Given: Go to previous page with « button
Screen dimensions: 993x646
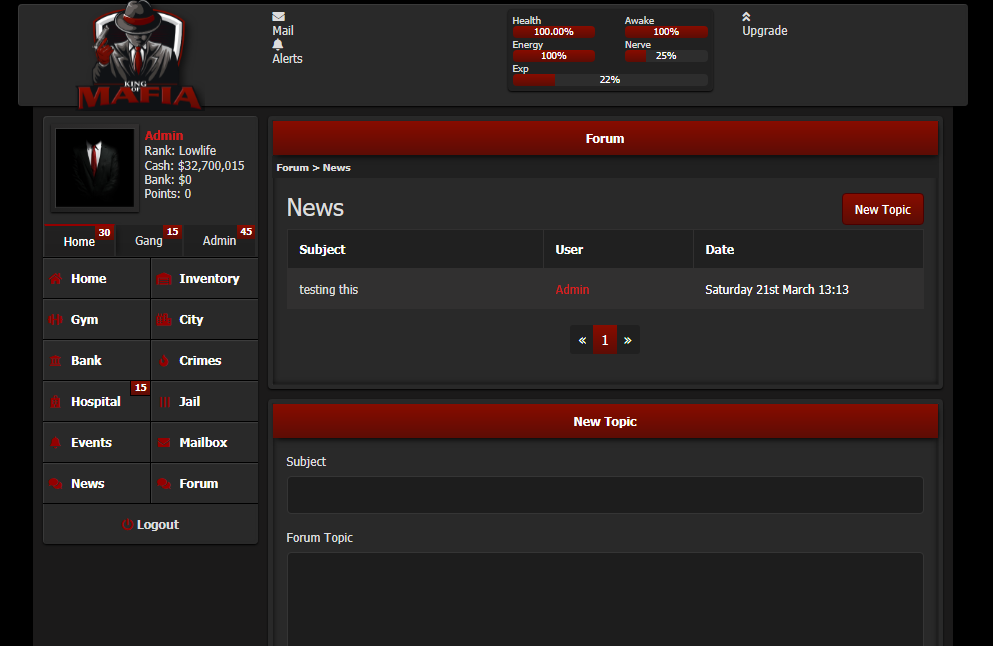Looking at the screenshot, I should [582, 340].
